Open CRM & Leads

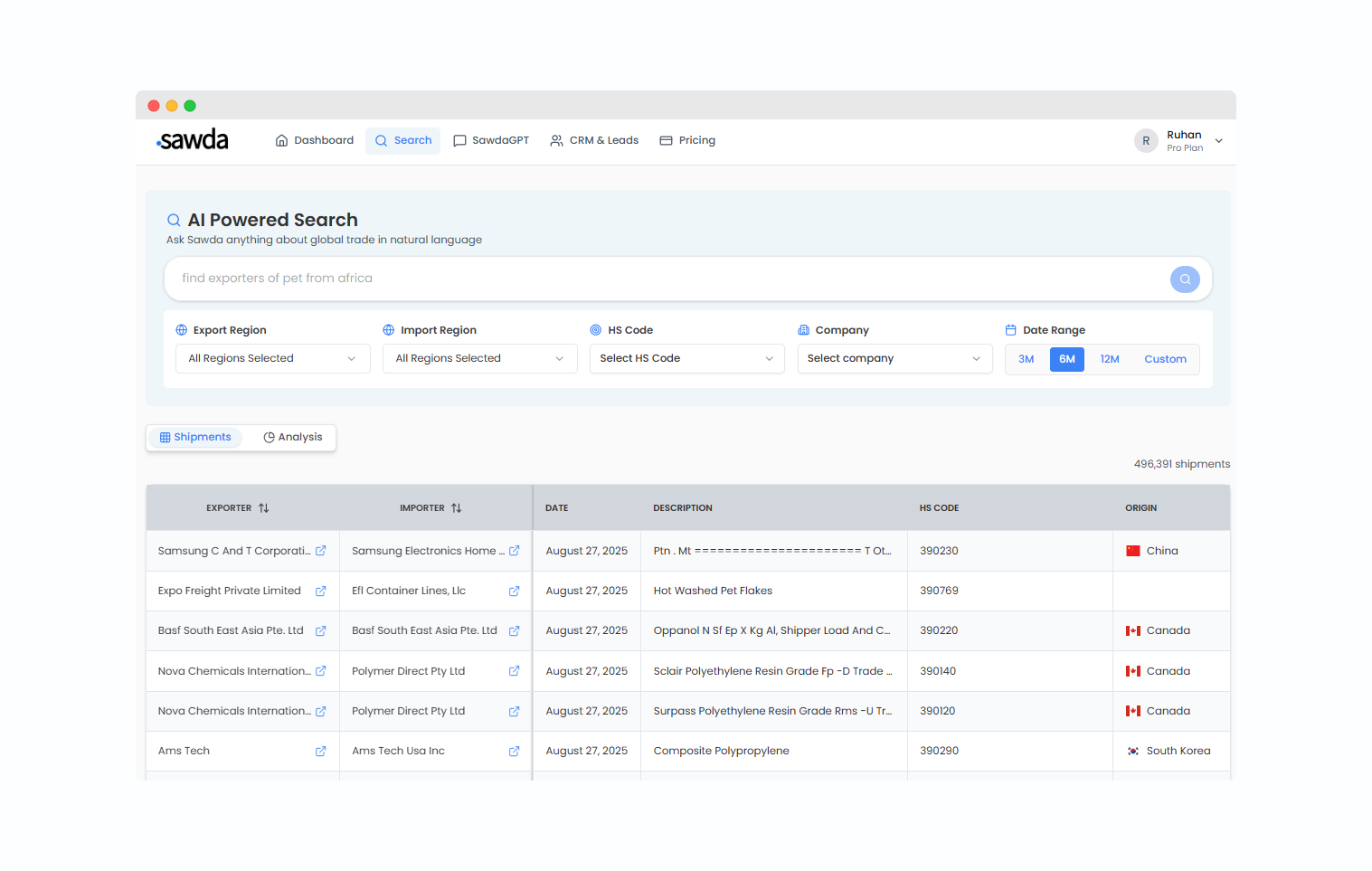[594, 140]
